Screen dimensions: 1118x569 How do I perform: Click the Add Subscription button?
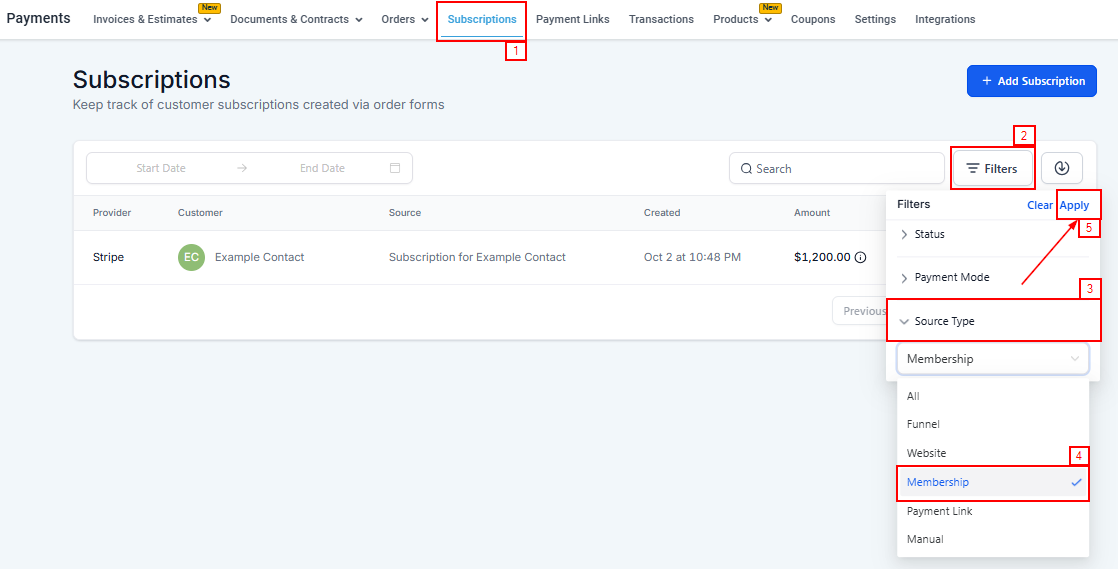(x=1031, y=81)
